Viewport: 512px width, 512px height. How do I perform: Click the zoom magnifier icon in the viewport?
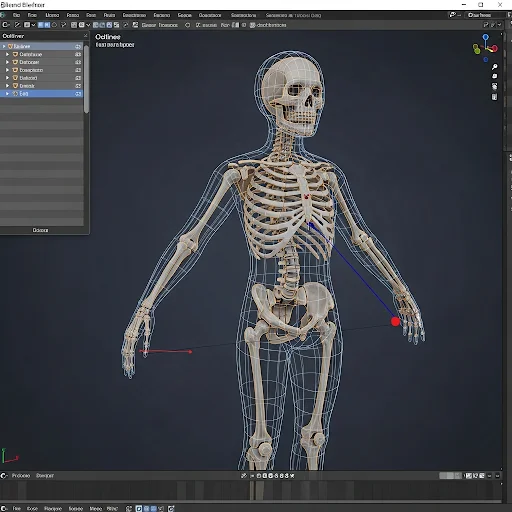(495, 67)
